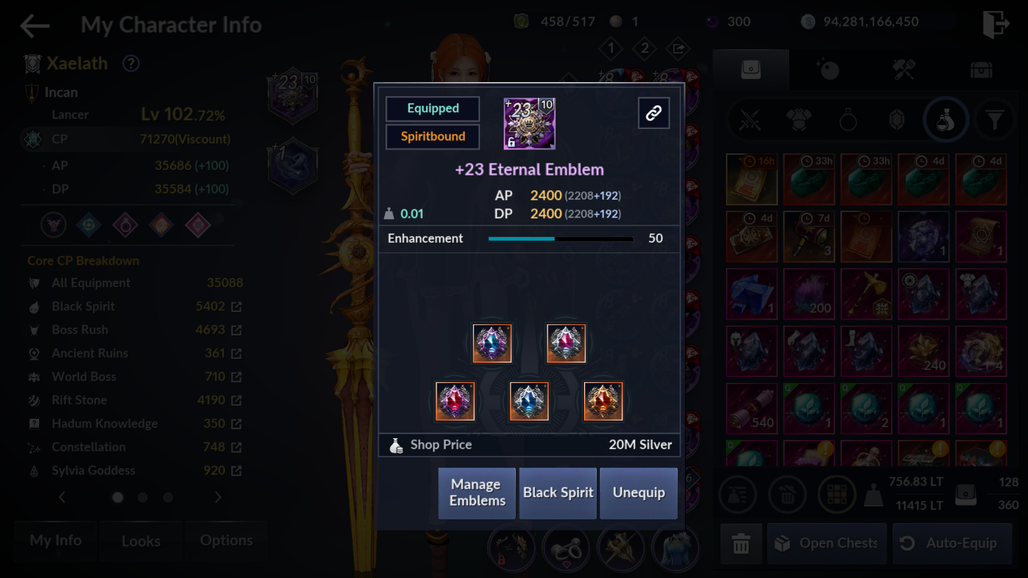Expand Rift Stone CP details

pos(237,400)
